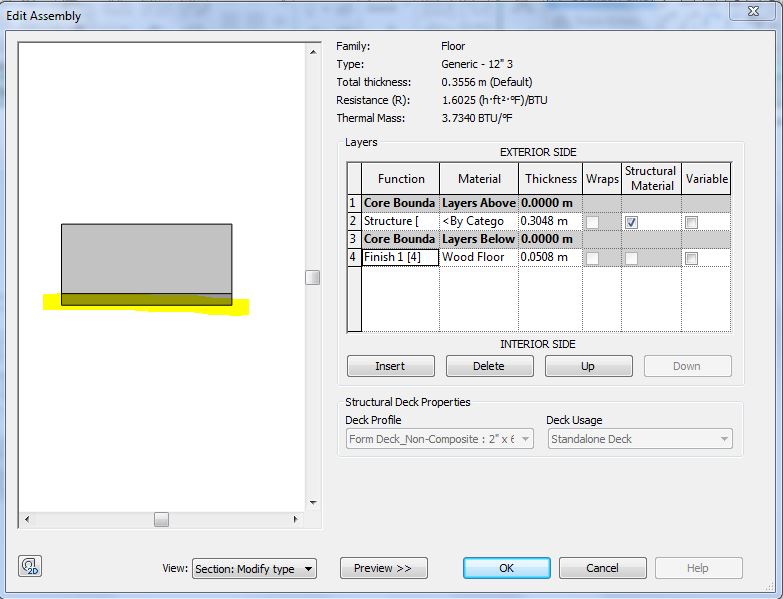Click preview scroll up arrow

pyautogui.click(x=313, y=52)
